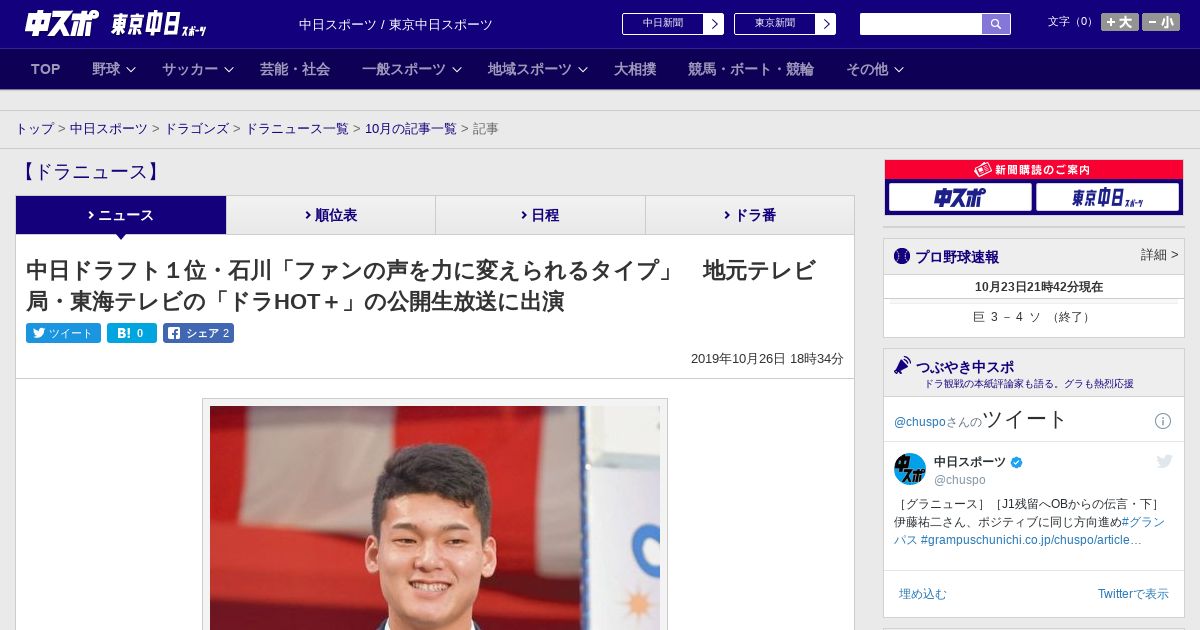Open the article photo of Ishikawa
1200x630 pixels.
point(435,517)
